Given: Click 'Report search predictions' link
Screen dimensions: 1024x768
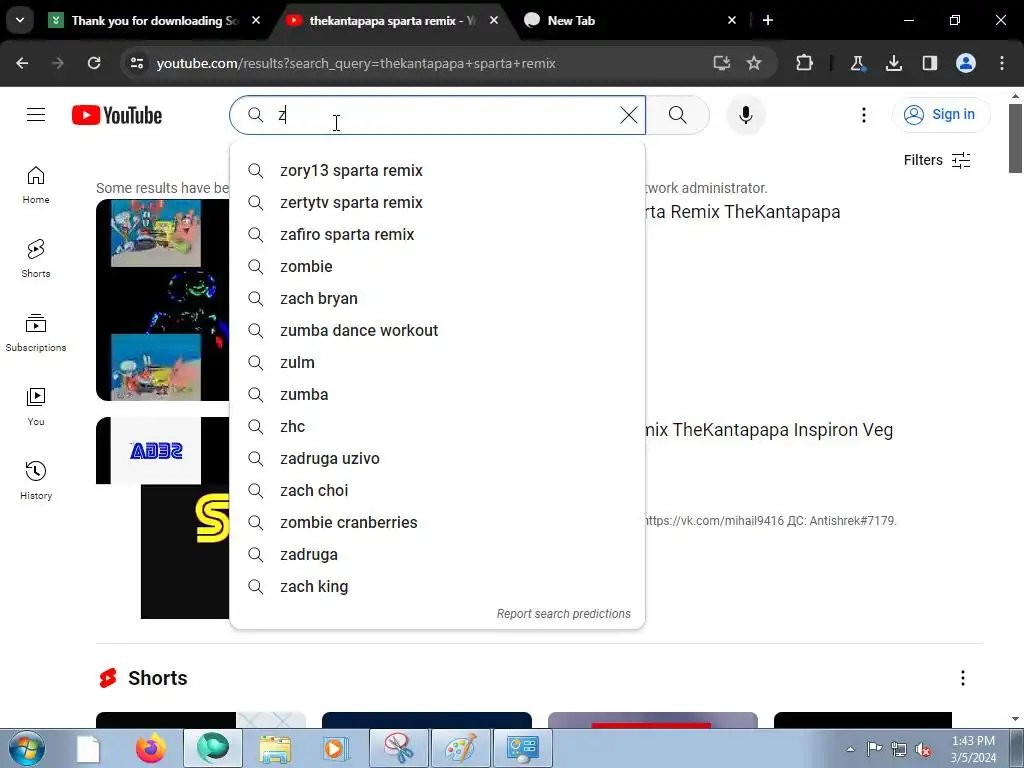Looking at the screenshot, I should pyautogui.click(x=563, y=614).
